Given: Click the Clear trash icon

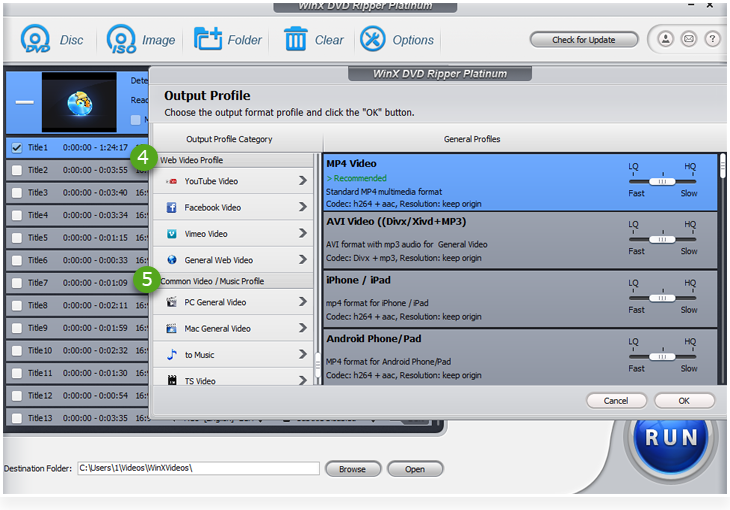Looking at the screenshot, I should [296, 39].
